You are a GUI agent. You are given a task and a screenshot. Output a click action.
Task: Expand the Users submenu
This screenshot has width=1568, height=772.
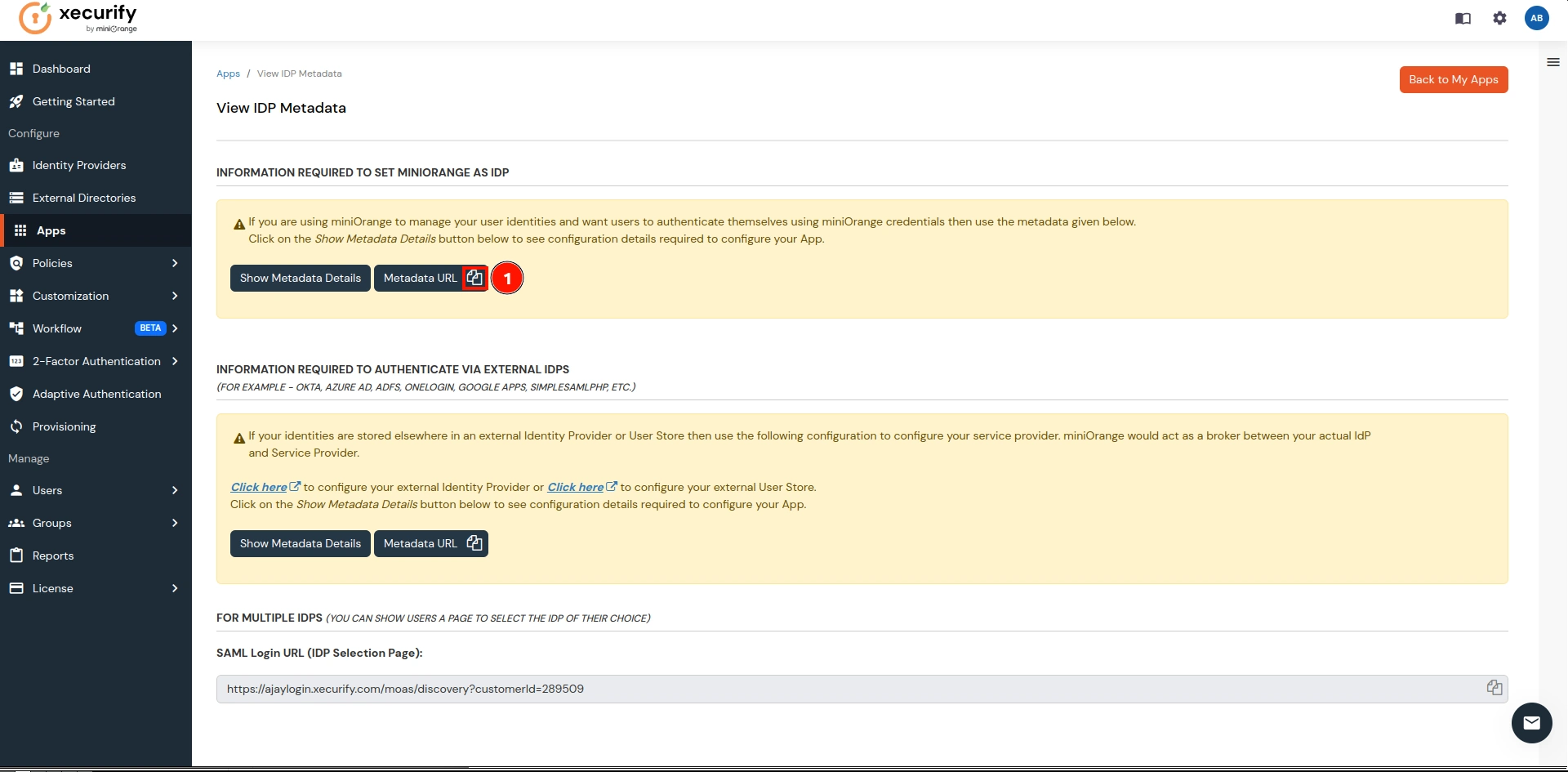175,490
